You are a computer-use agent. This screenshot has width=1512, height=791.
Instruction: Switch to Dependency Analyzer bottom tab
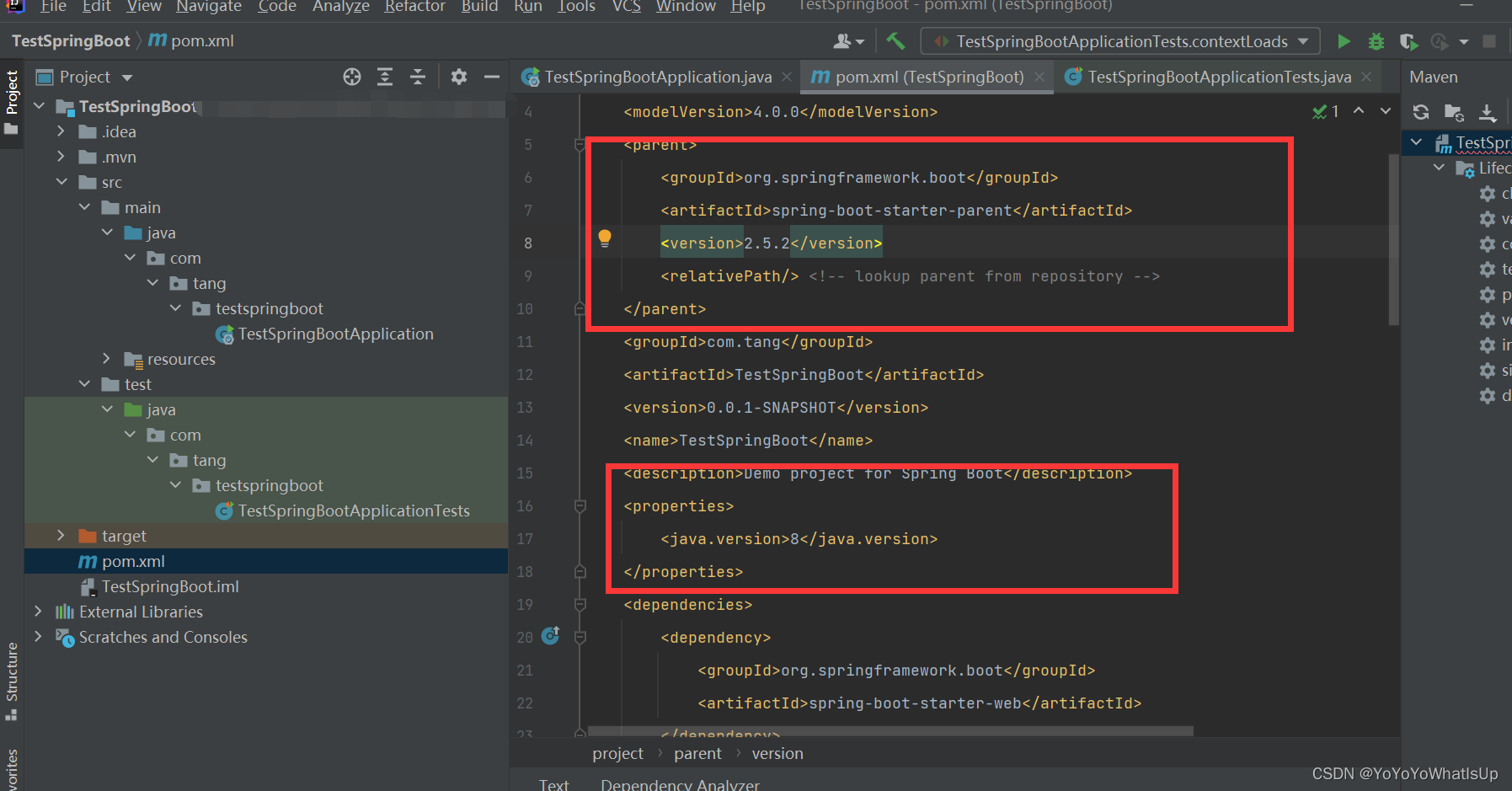coord(680,784)
